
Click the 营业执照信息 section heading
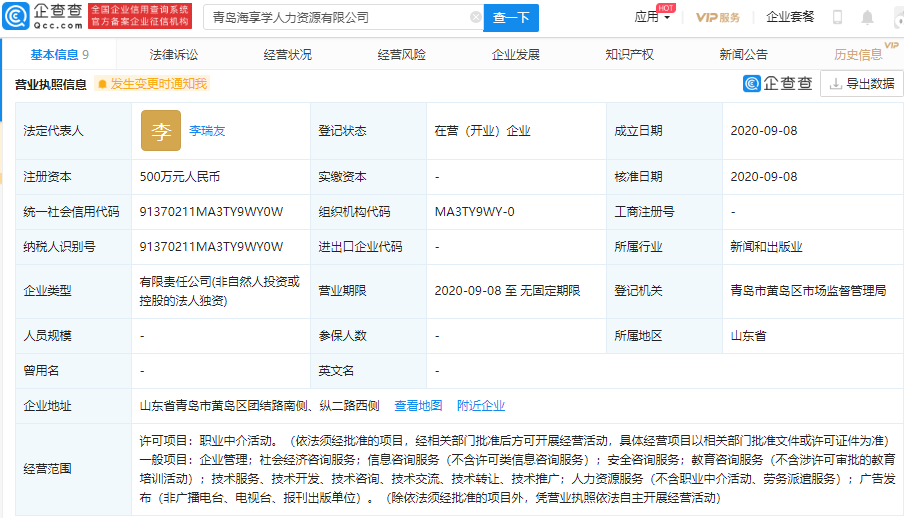(x=51, y=85)
